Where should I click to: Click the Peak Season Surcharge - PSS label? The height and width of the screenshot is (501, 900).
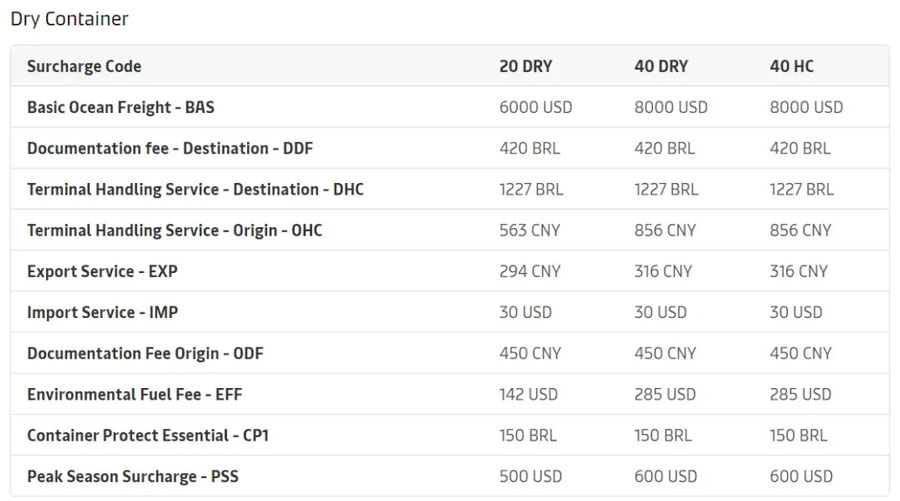coord(133,477)
